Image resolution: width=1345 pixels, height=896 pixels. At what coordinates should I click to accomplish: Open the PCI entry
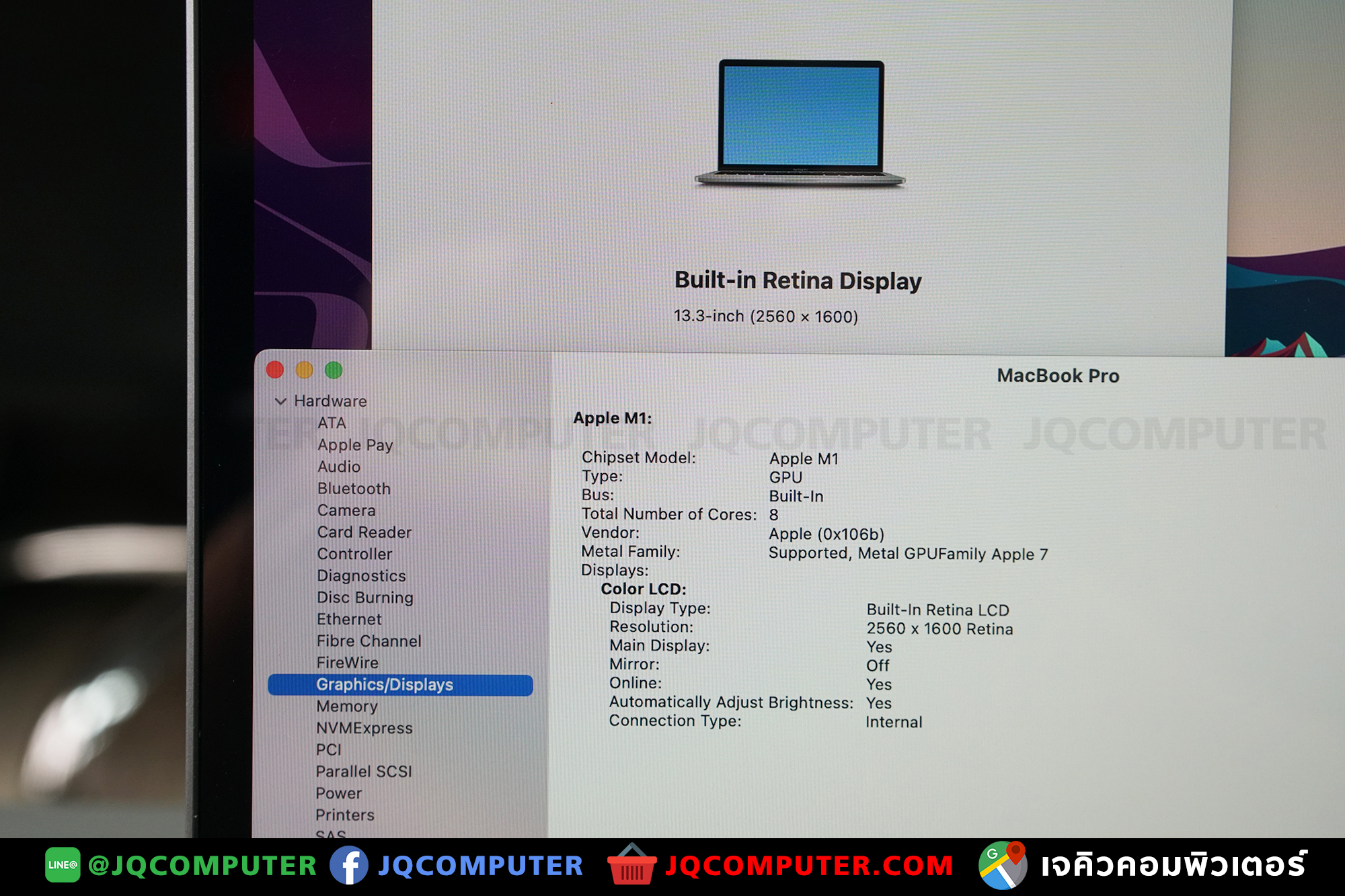tap(329, 749)
